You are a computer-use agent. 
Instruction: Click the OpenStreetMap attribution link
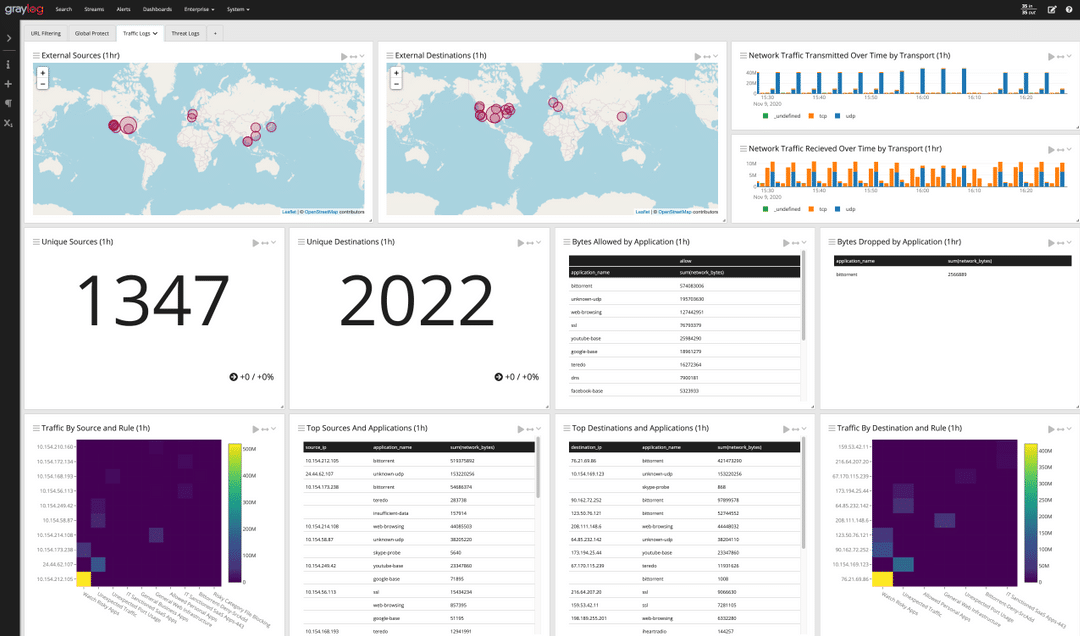(668, 211)
